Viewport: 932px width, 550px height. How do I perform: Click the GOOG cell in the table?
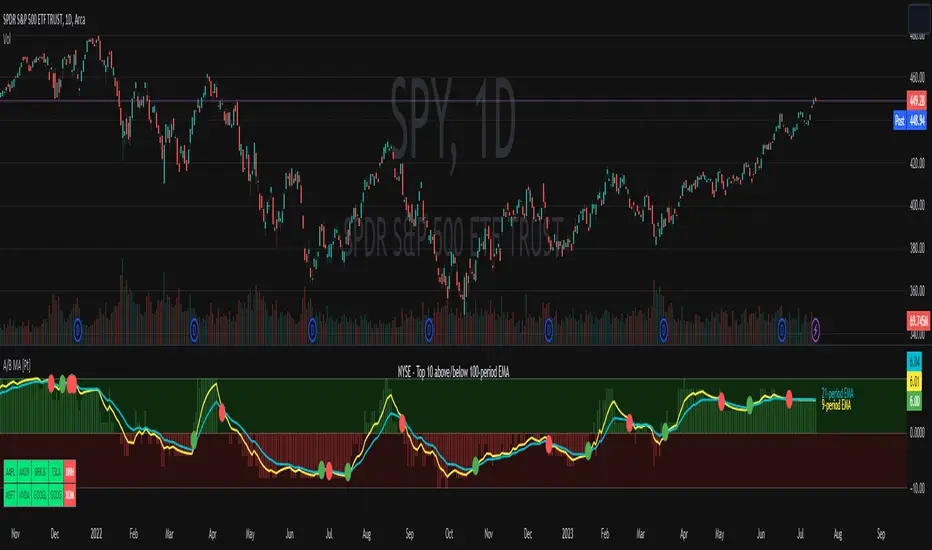point(56,495)
